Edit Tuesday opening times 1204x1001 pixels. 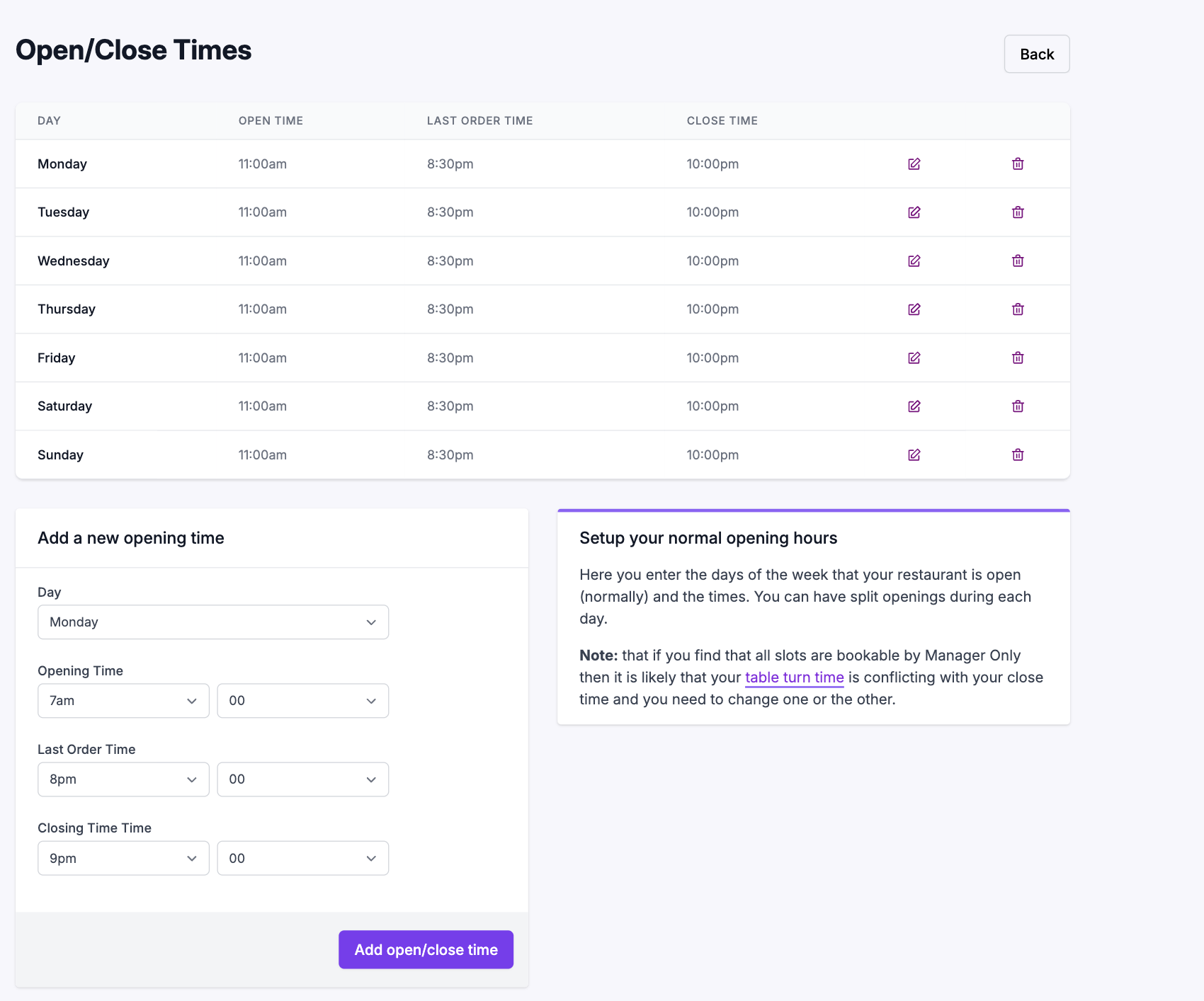pos(914,212)
